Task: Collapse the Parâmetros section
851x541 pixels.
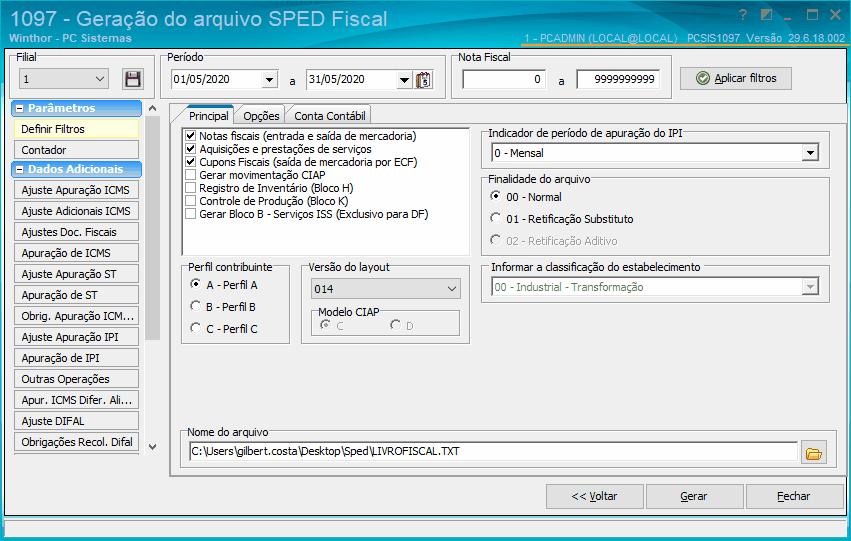Action: click(20, 109)
